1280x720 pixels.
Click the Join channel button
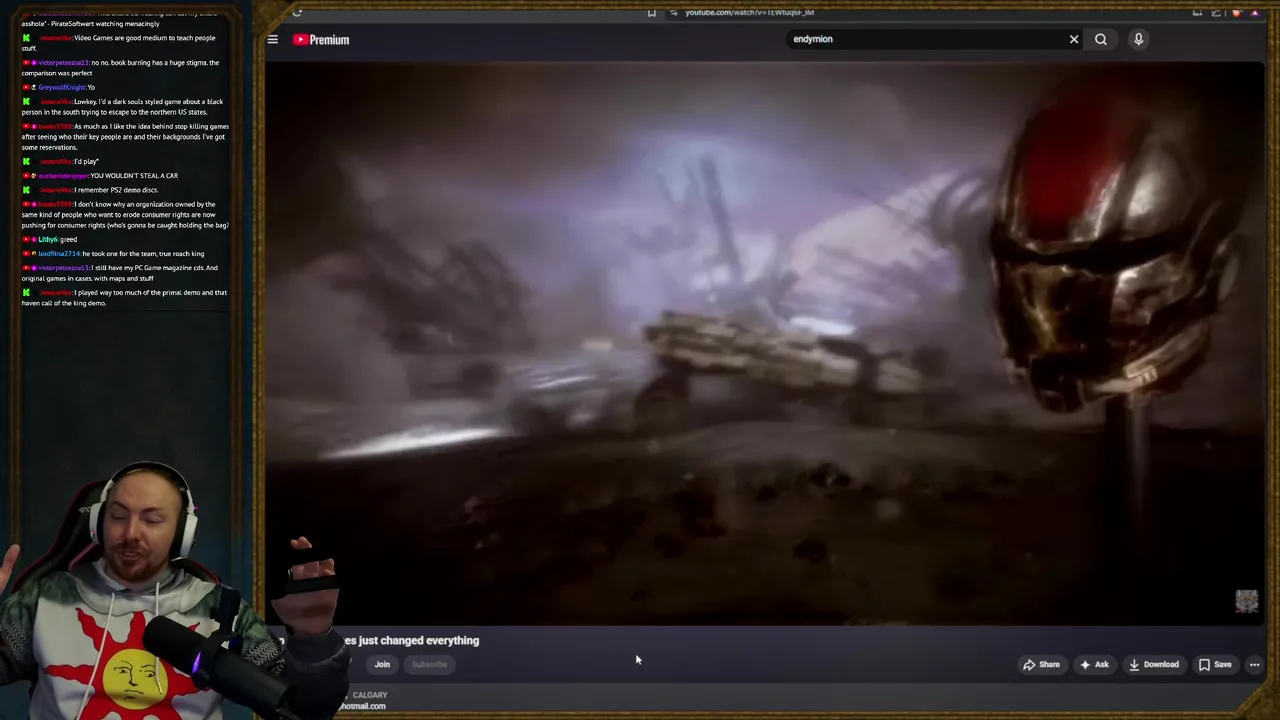pos(382,664)
